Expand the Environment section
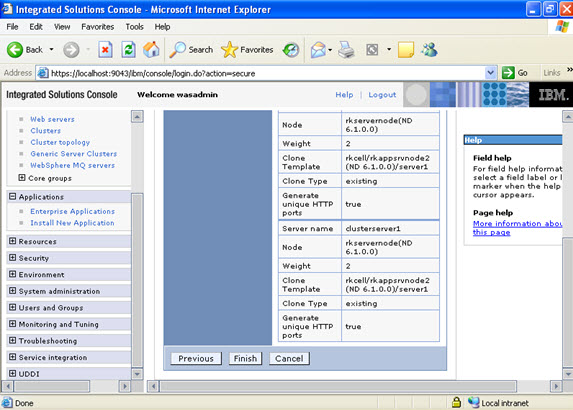The height and width of the screenshot is (410, 573). tap(12, 274)
